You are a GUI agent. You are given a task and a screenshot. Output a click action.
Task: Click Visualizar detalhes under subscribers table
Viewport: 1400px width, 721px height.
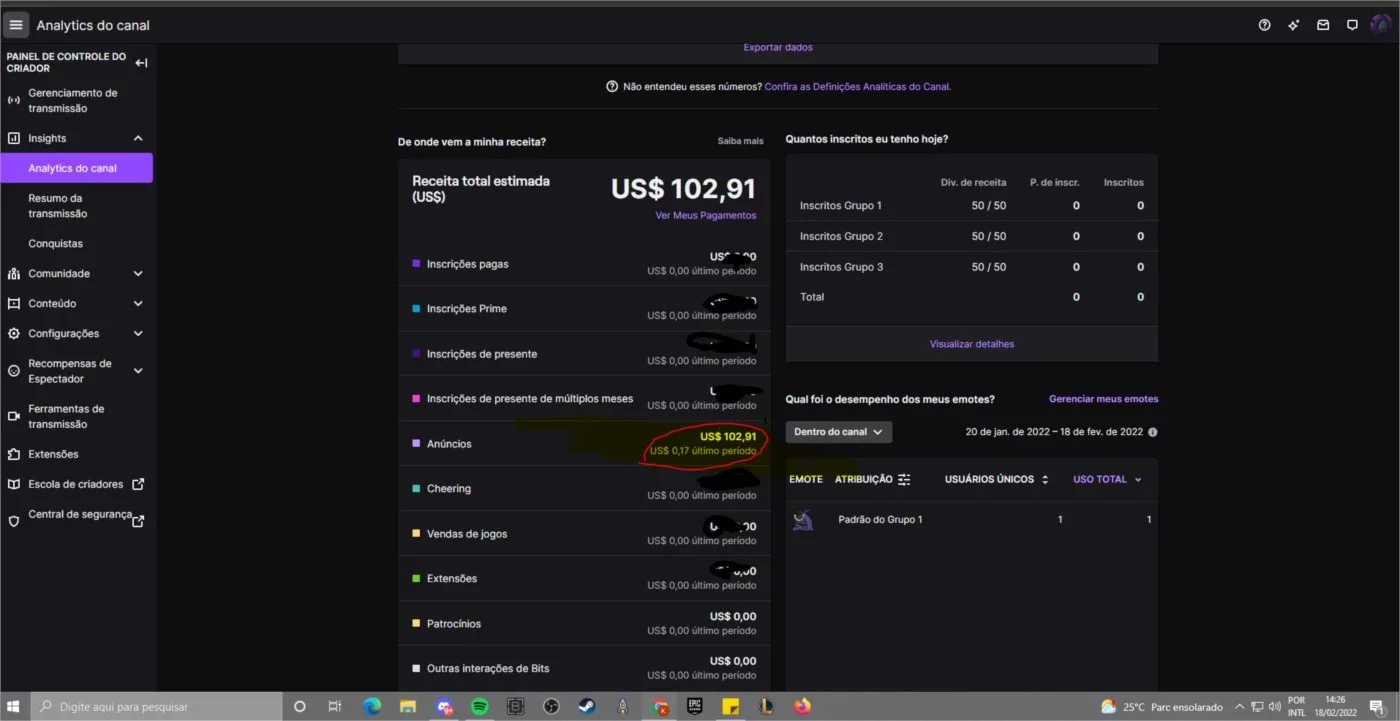(972, 344)
